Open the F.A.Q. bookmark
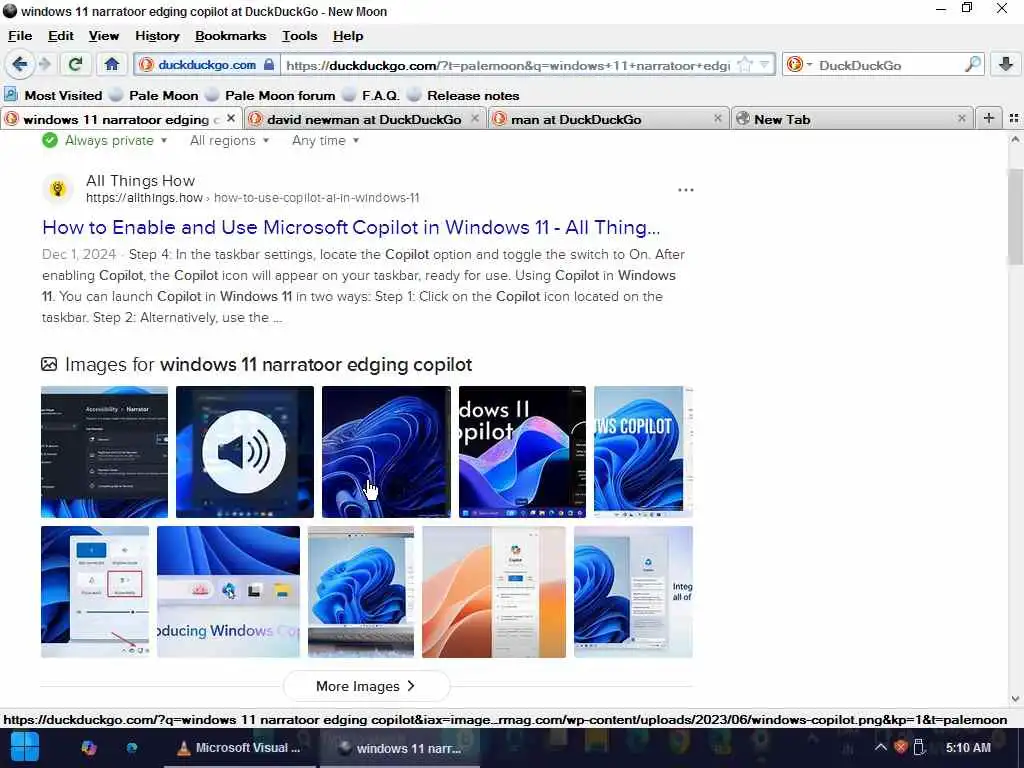 point(371,95)
